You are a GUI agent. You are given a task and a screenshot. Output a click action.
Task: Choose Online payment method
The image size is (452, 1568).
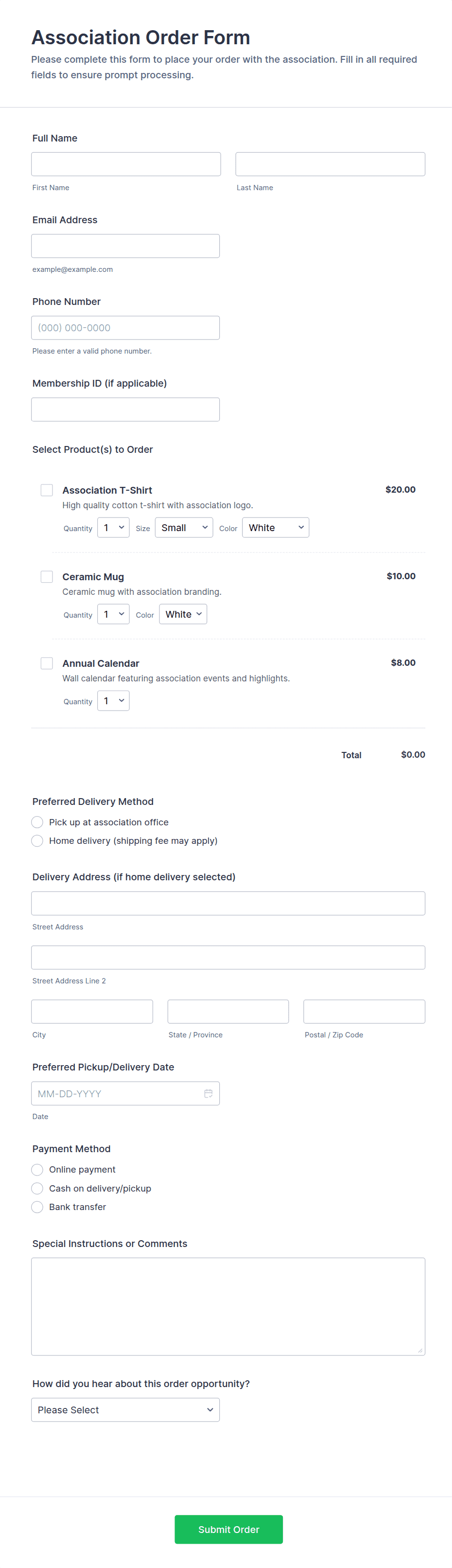[x=37, y=1169]
